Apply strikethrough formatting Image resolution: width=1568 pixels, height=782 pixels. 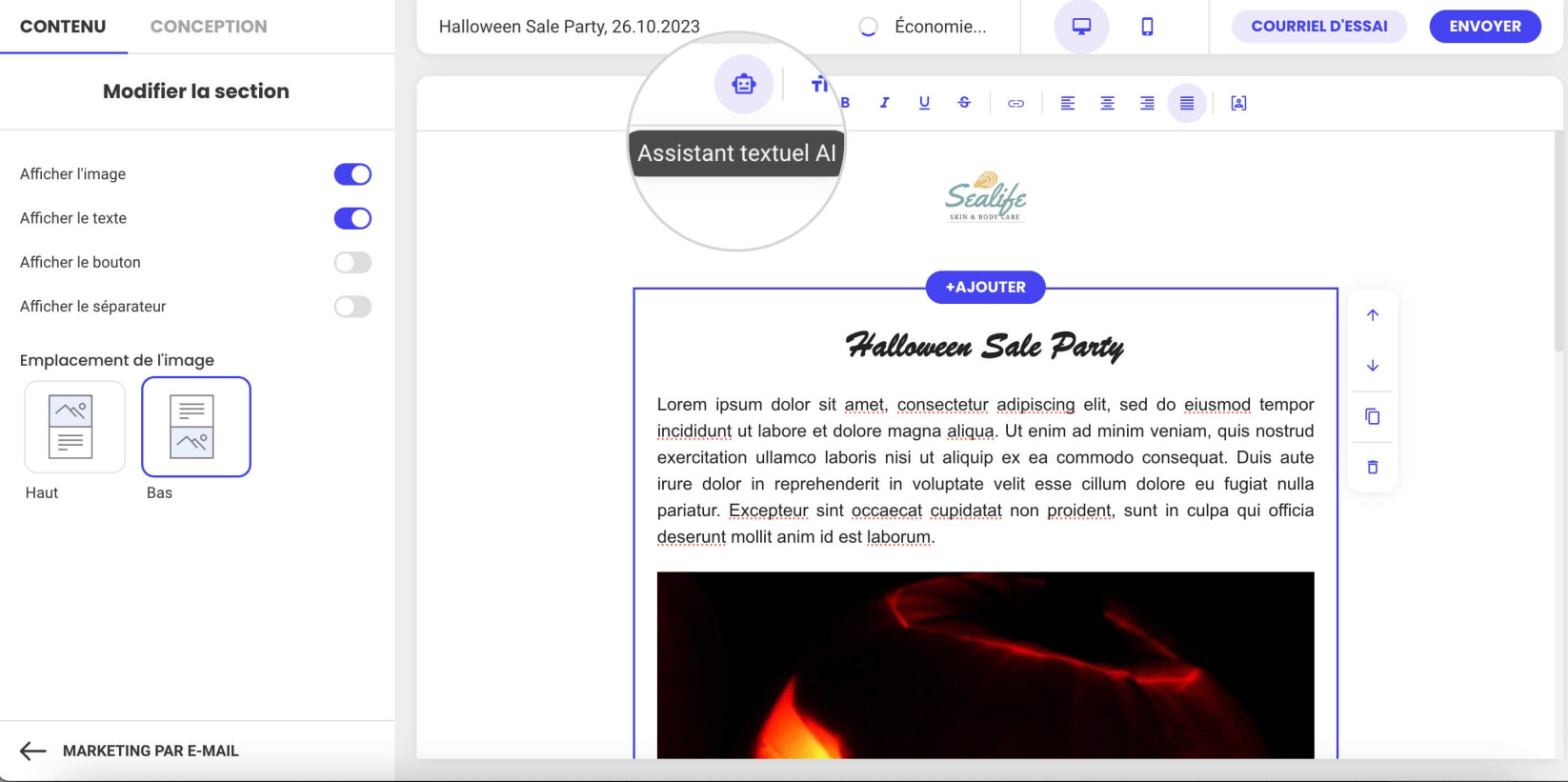pos(964,103)
